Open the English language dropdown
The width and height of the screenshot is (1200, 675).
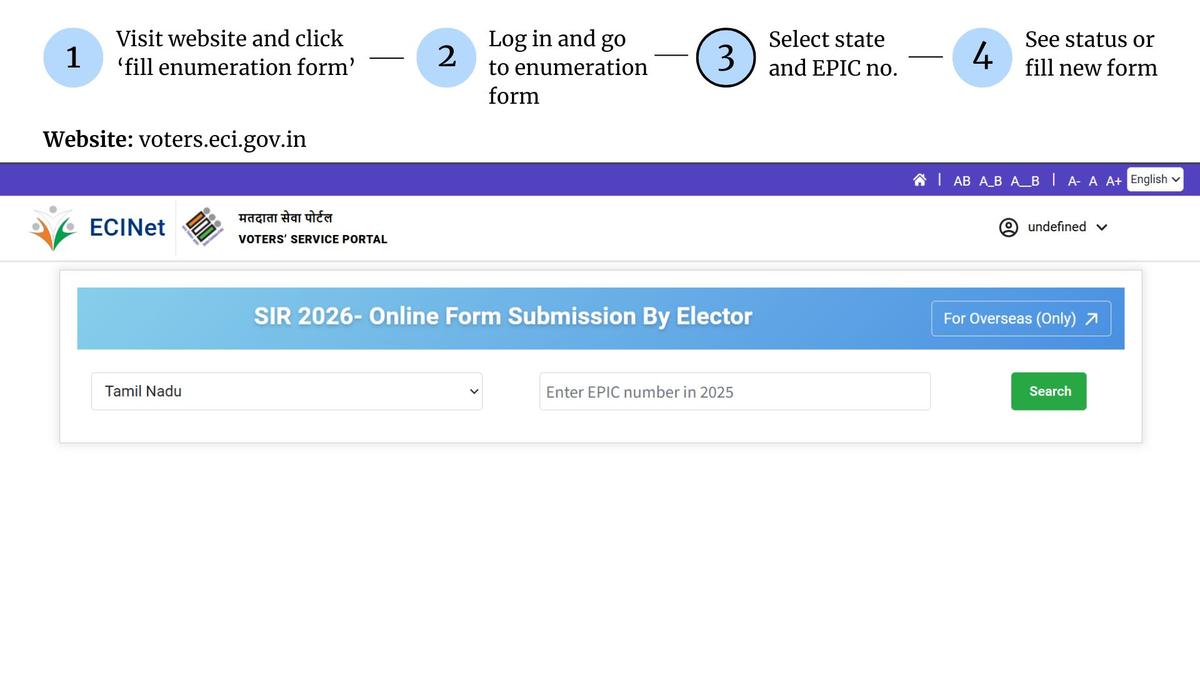pyautogui.click(x=1155, y=180)
